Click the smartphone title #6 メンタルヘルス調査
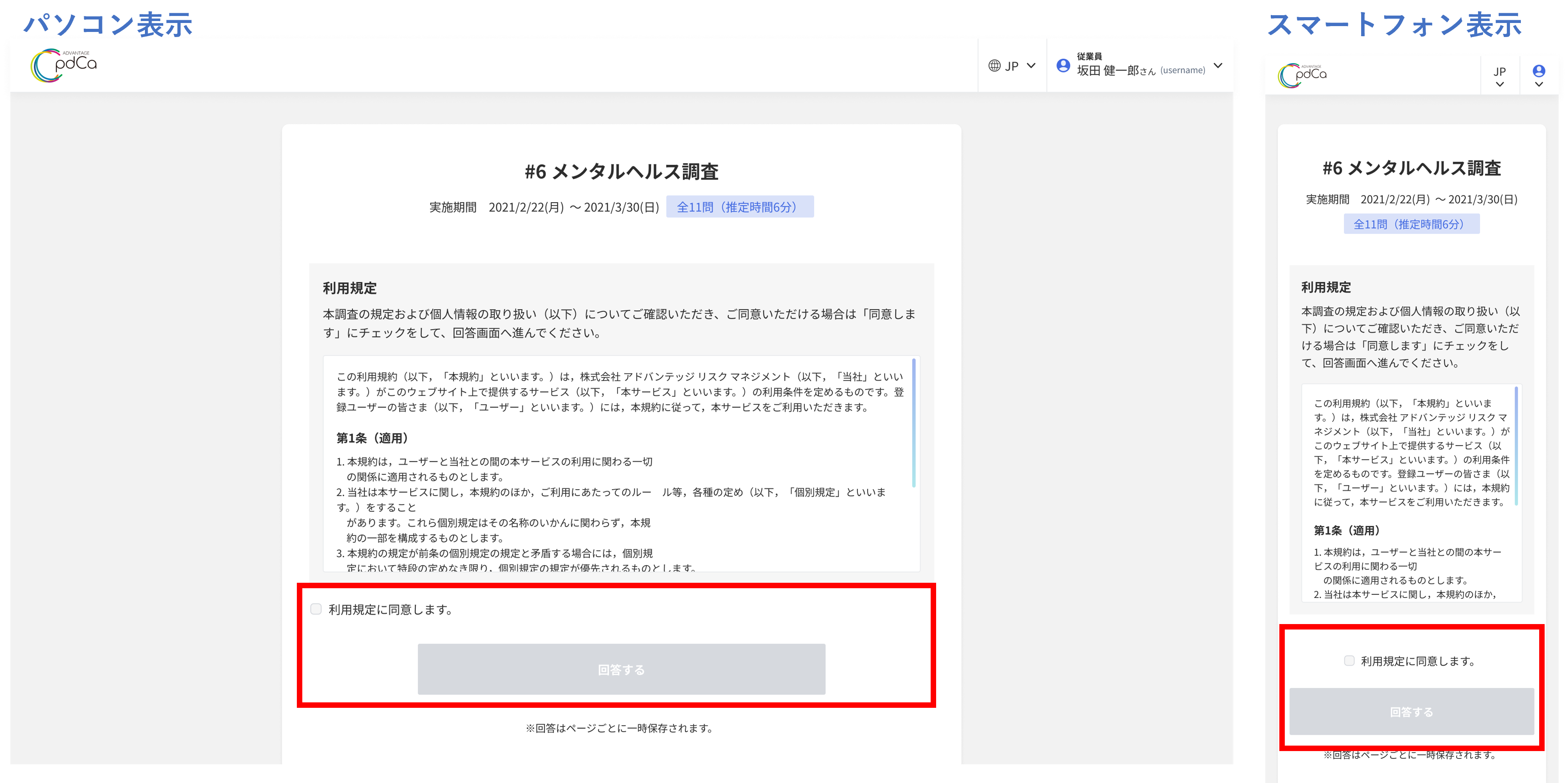 (x=1411, y=168)
